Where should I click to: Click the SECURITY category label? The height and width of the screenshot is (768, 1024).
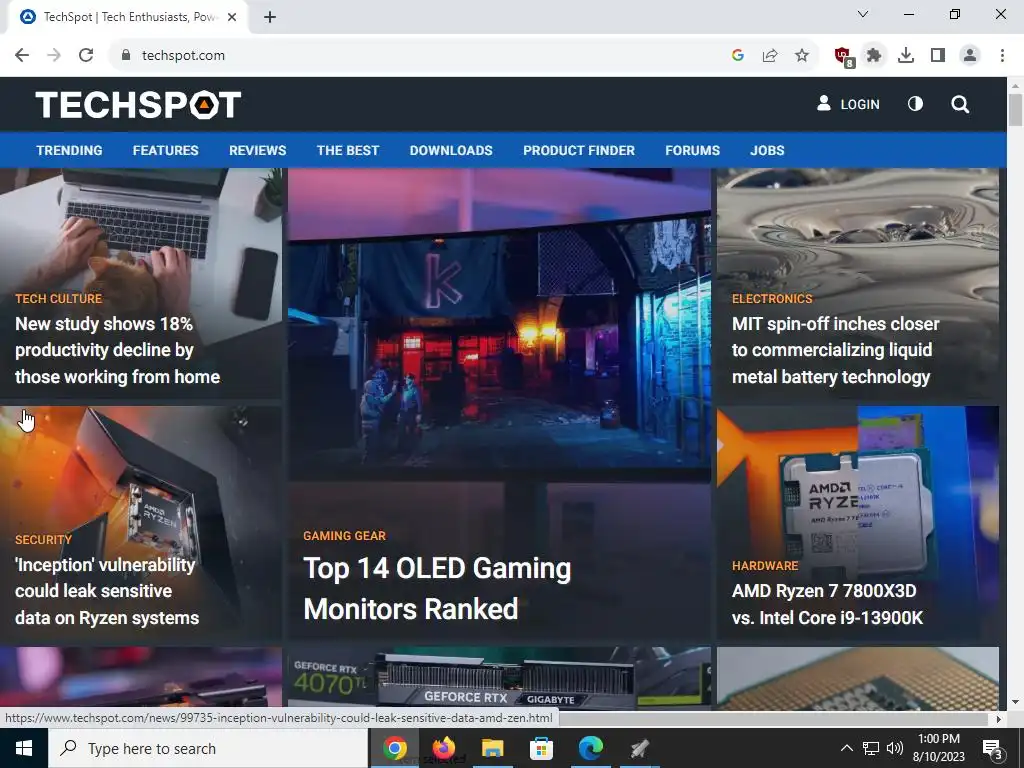point(43,539)
